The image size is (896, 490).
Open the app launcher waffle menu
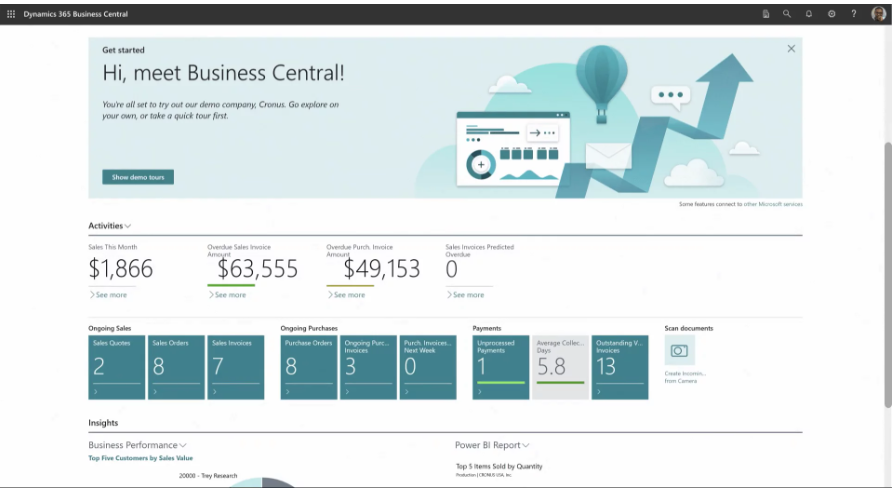point(11,14)
